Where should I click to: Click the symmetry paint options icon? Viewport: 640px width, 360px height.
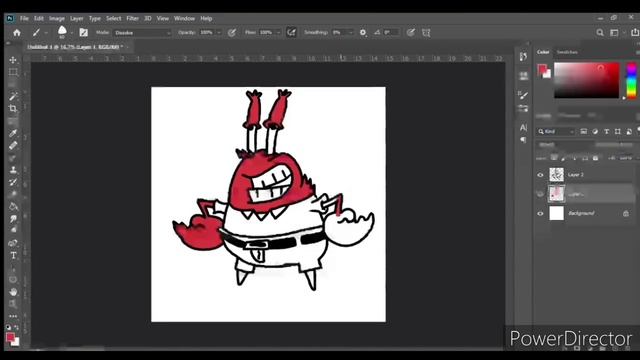[x=426, y=33]
